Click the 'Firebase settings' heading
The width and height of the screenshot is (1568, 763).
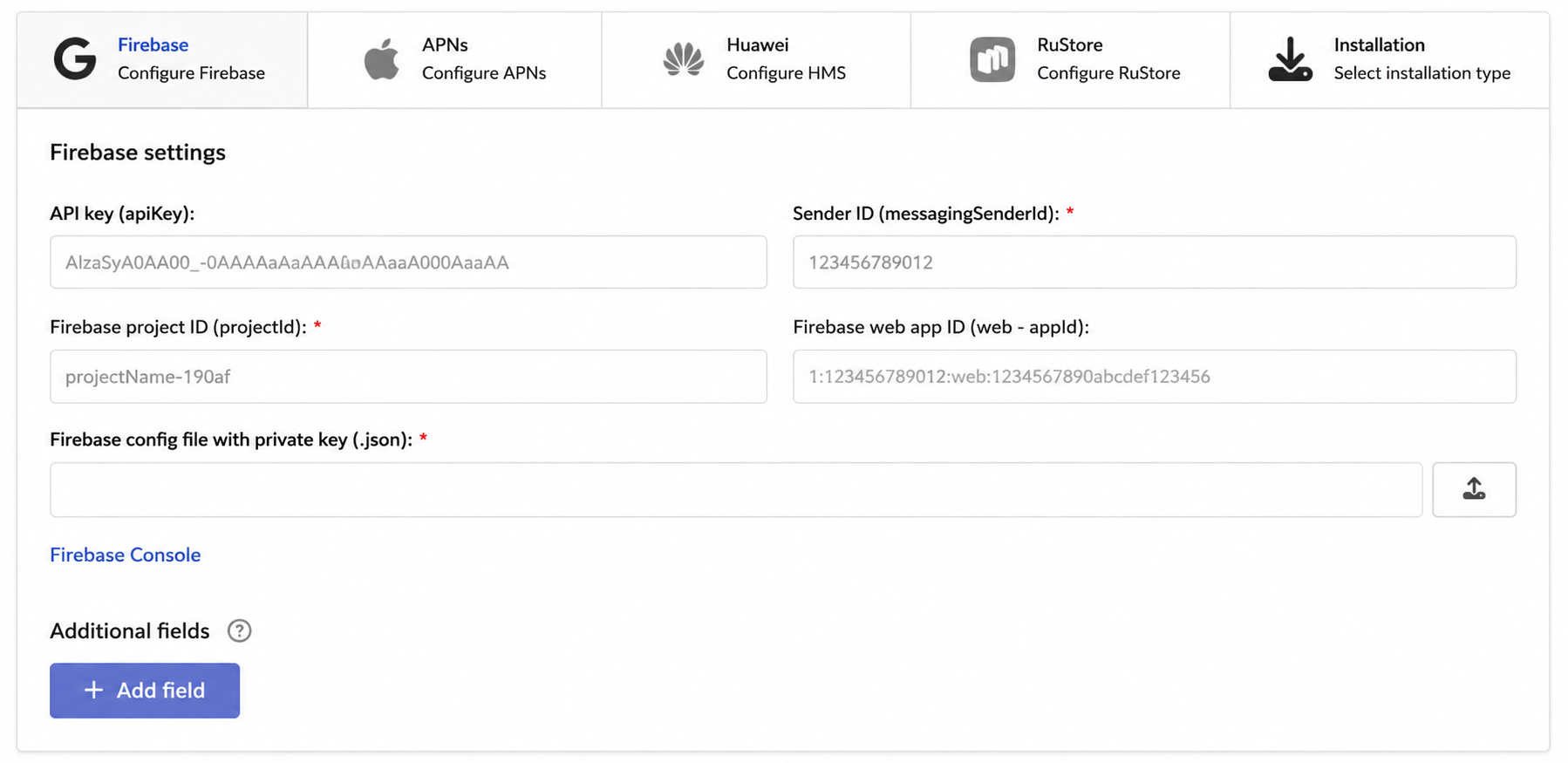(x=138, y=152)
